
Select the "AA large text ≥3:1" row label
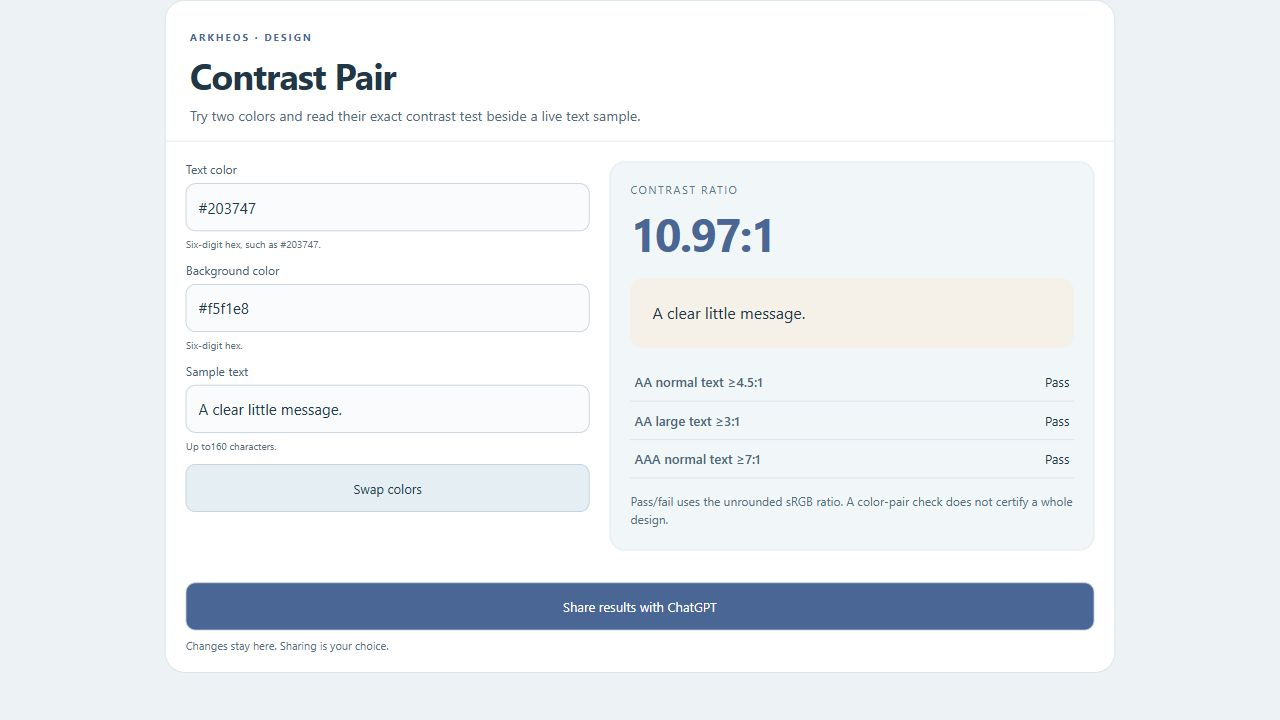[687, 421]
